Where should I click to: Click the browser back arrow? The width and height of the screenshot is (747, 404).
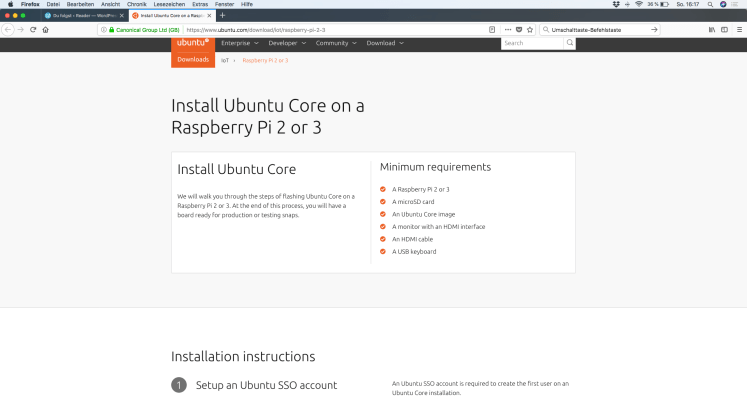pos(7,30)
